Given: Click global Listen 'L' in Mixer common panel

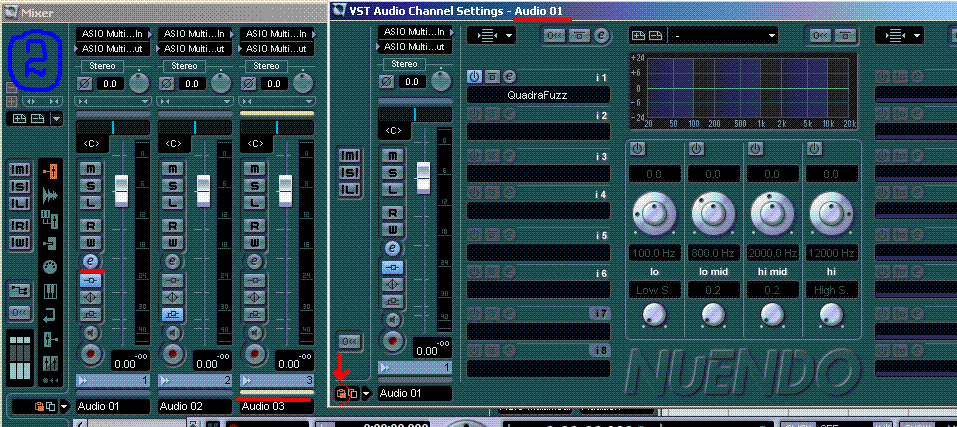Looking at the screenshot, I should click(21, 203).
